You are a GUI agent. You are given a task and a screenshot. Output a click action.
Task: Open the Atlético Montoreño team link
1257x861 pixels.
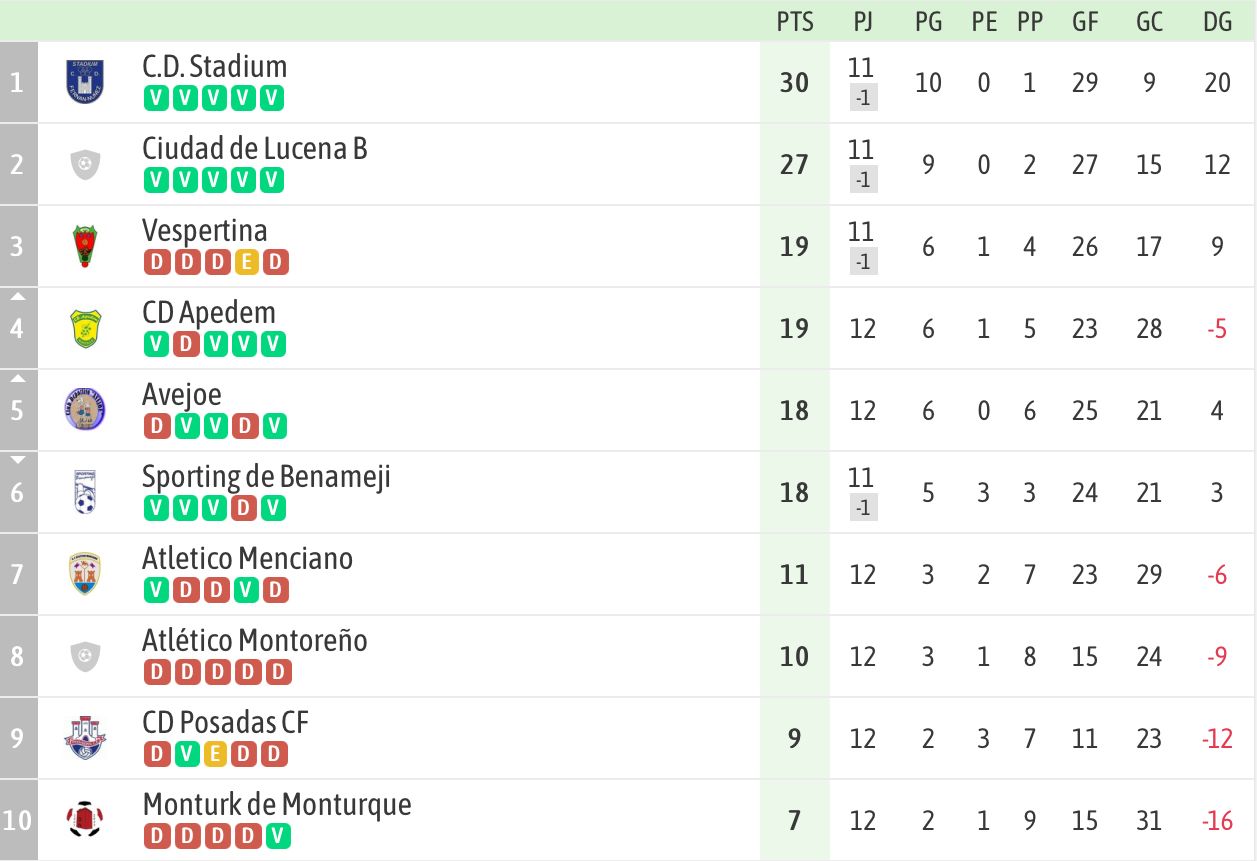(255, 640)
